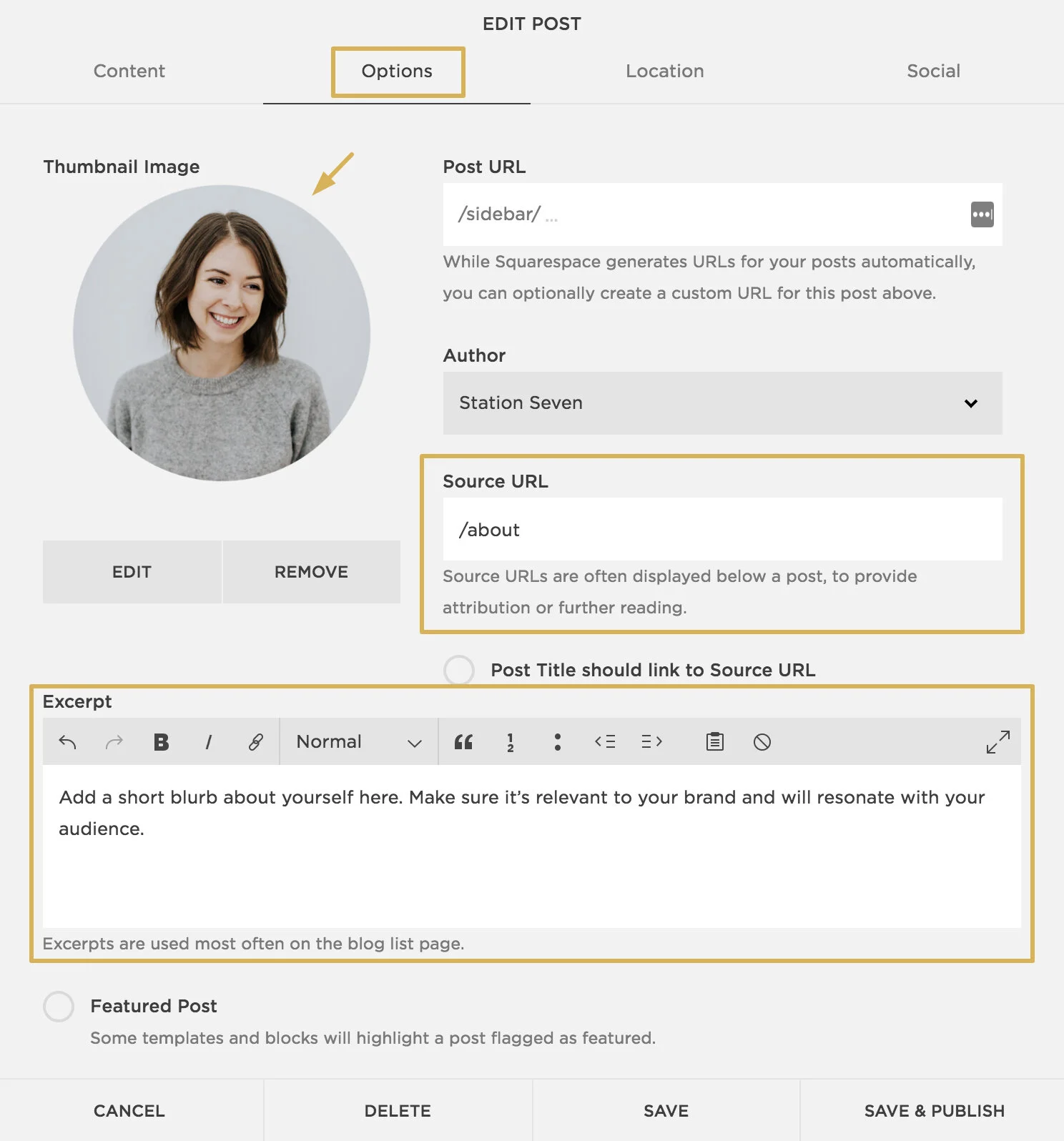Go to the Social tab
The image size is (1064, 1141).
tap(934, 71)
